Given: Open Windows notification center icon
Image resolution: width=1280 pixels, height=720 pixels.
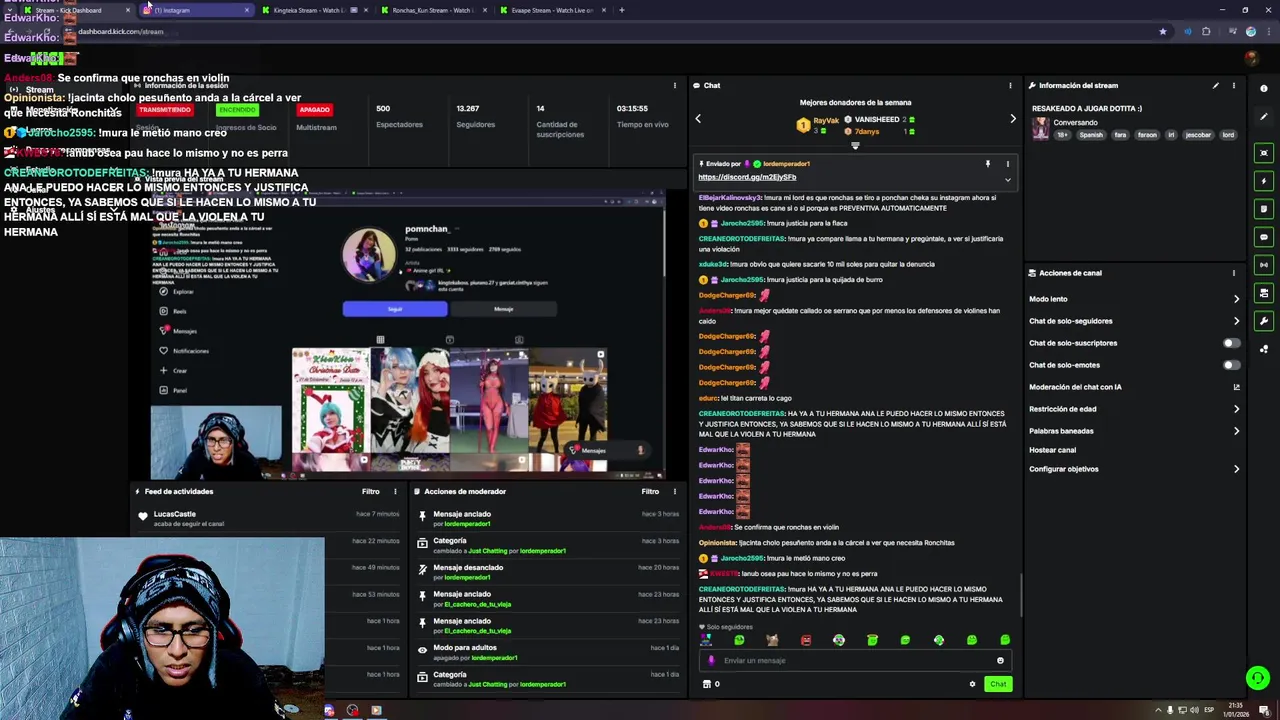Looking at the screenshot, I should coord(1267,710).
